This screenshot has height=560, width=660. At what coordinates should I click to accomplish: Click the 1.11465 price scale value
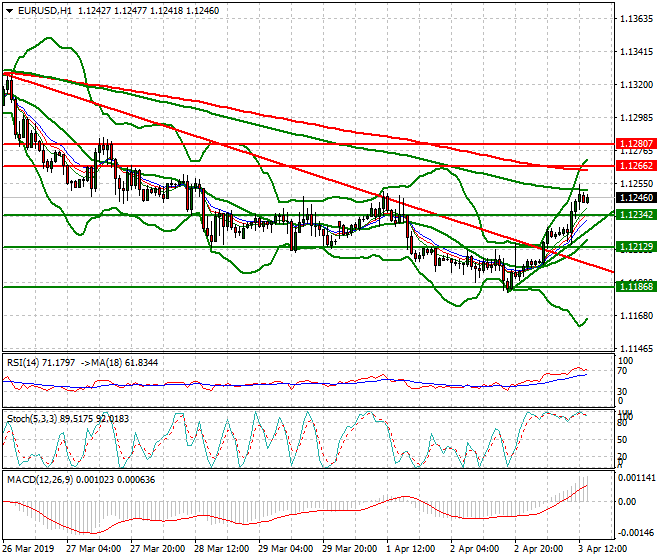(636, 349)
